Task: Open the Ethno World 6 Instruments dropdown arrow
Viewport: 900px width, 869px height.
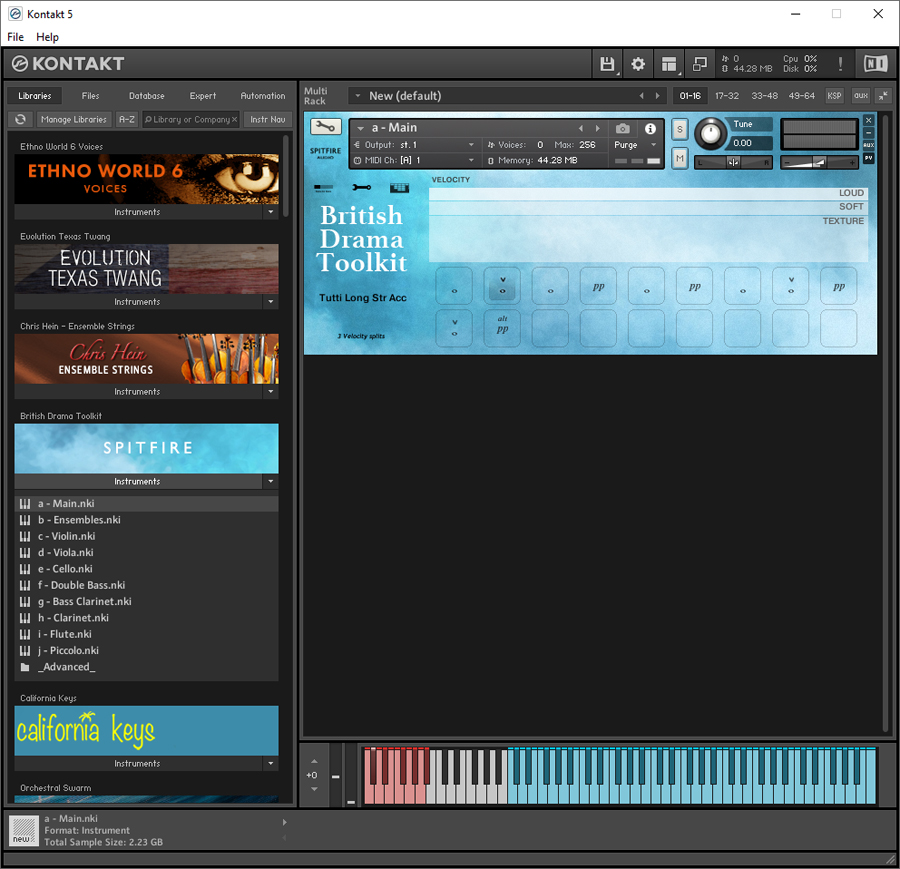Action: tap(271, 212)
